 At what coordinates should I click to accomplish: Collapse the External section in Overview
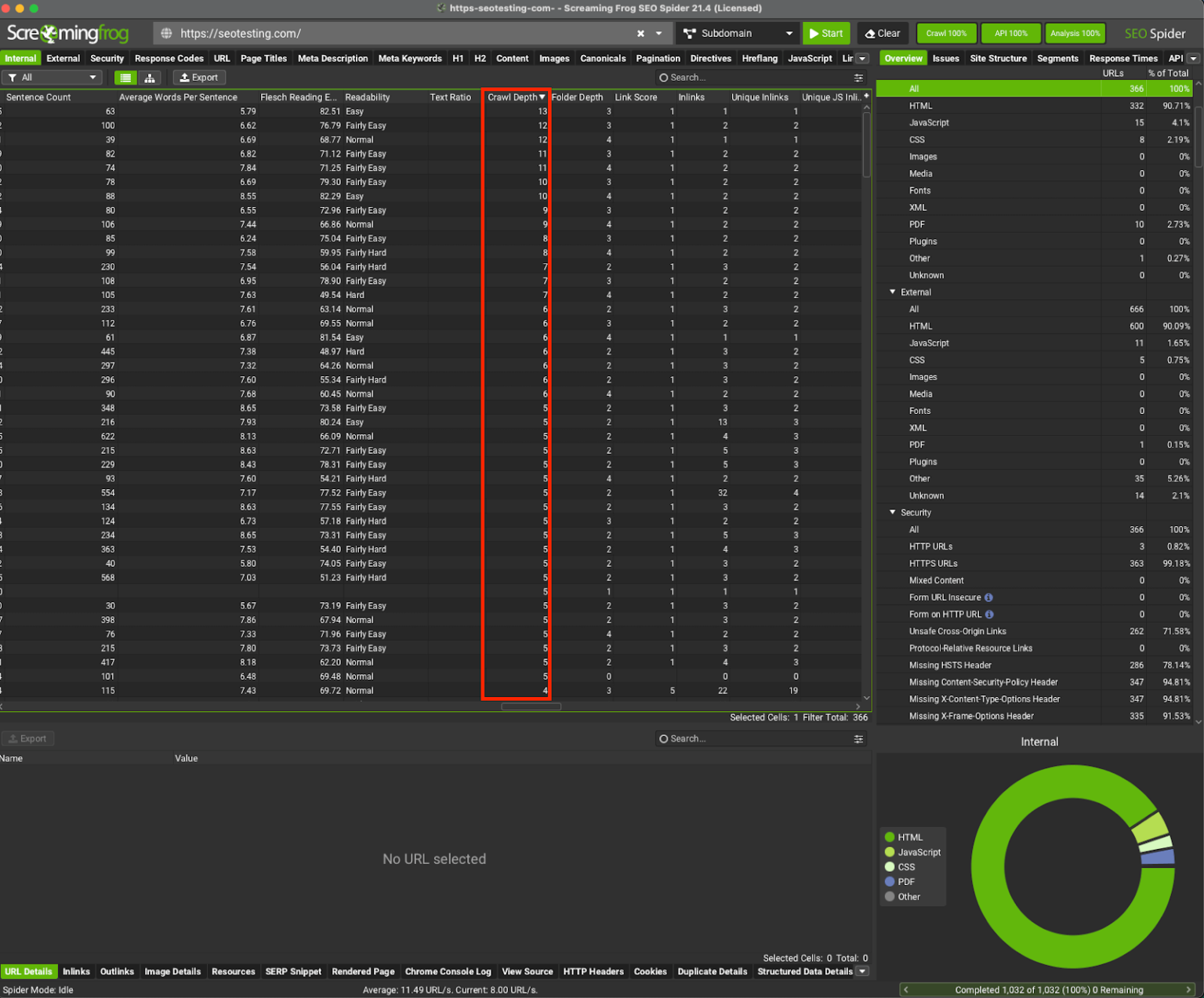[892, 292]
